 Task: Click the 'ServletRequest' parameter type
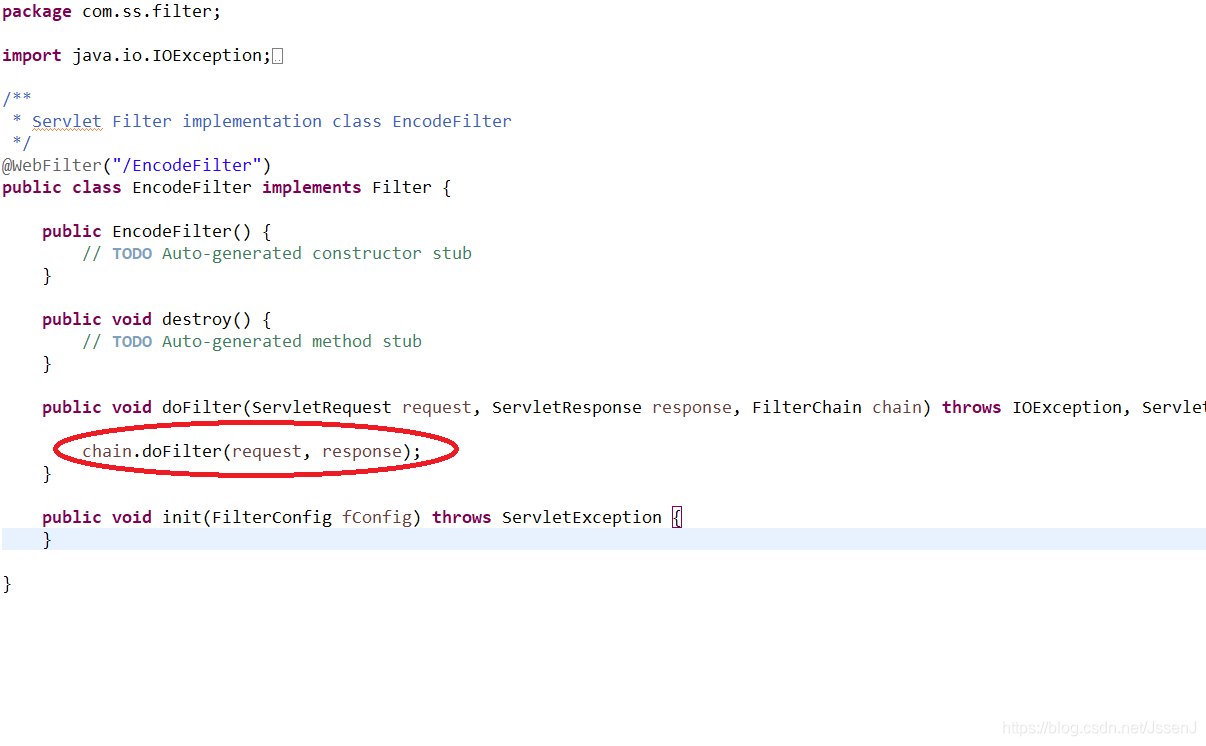(x=322, y=407)
